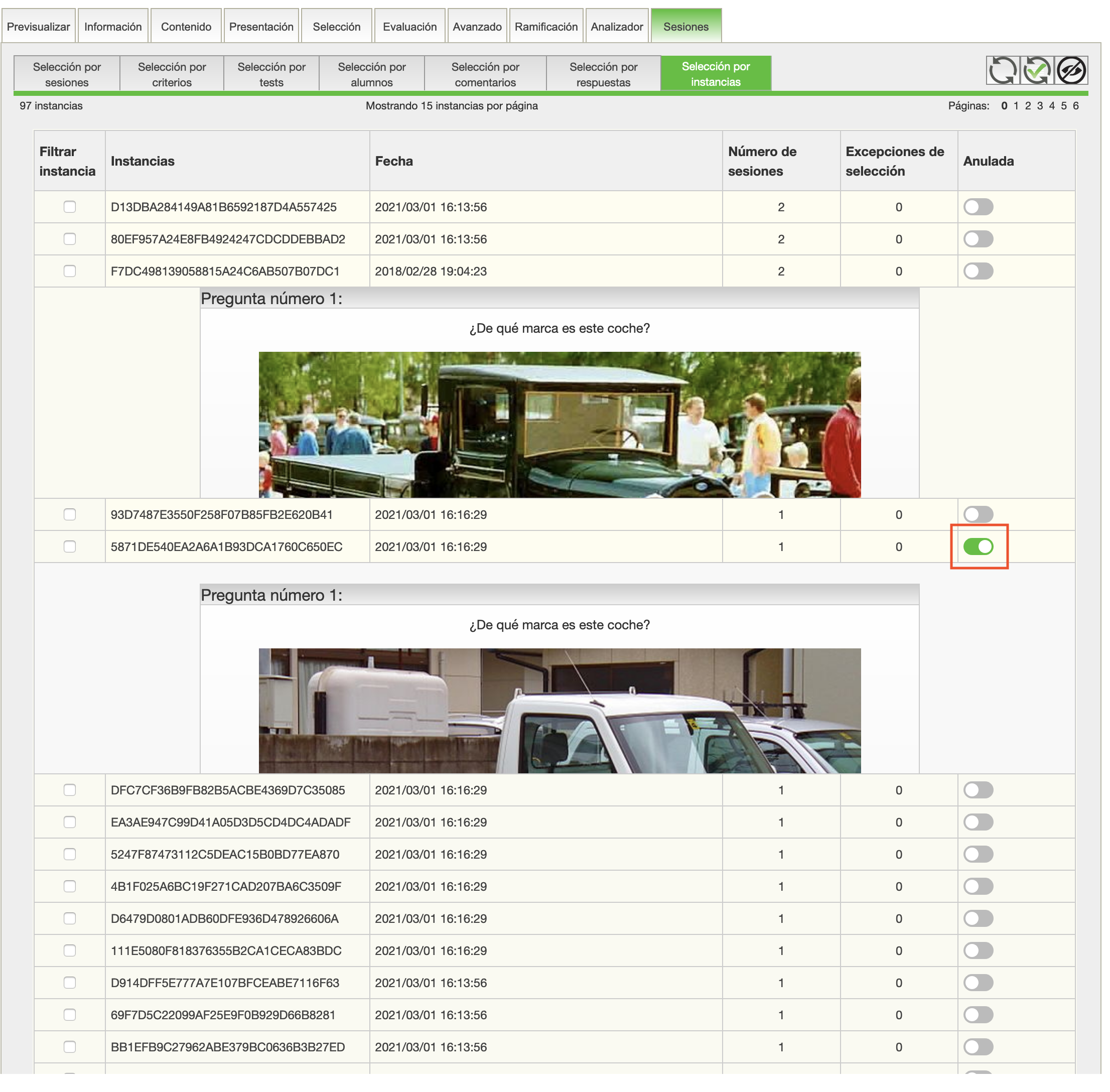Enable Anulada toggle for instance BB1EFB9C2796
Viewport: 1110px width, 1092px height.
(978, 1047)
